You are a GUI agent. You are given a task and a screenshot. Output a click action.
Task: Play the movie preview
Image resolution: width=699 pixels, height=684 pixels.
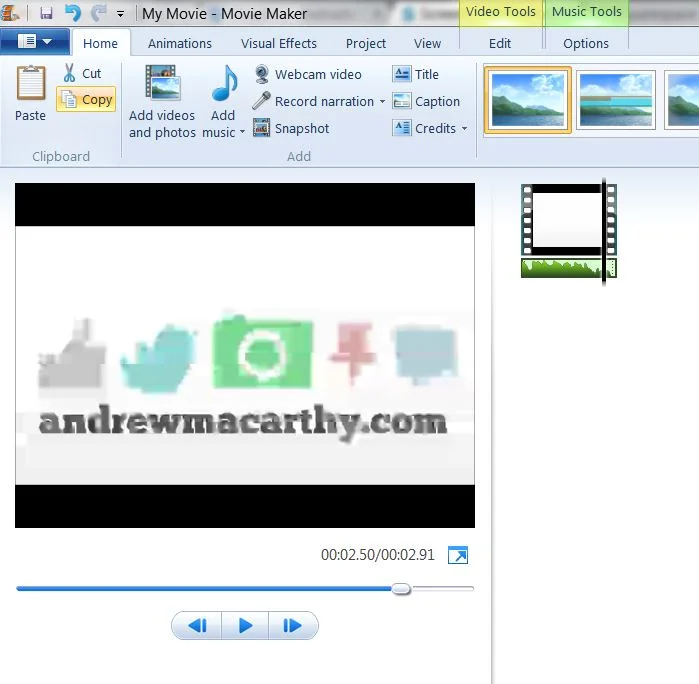(245, 626)
